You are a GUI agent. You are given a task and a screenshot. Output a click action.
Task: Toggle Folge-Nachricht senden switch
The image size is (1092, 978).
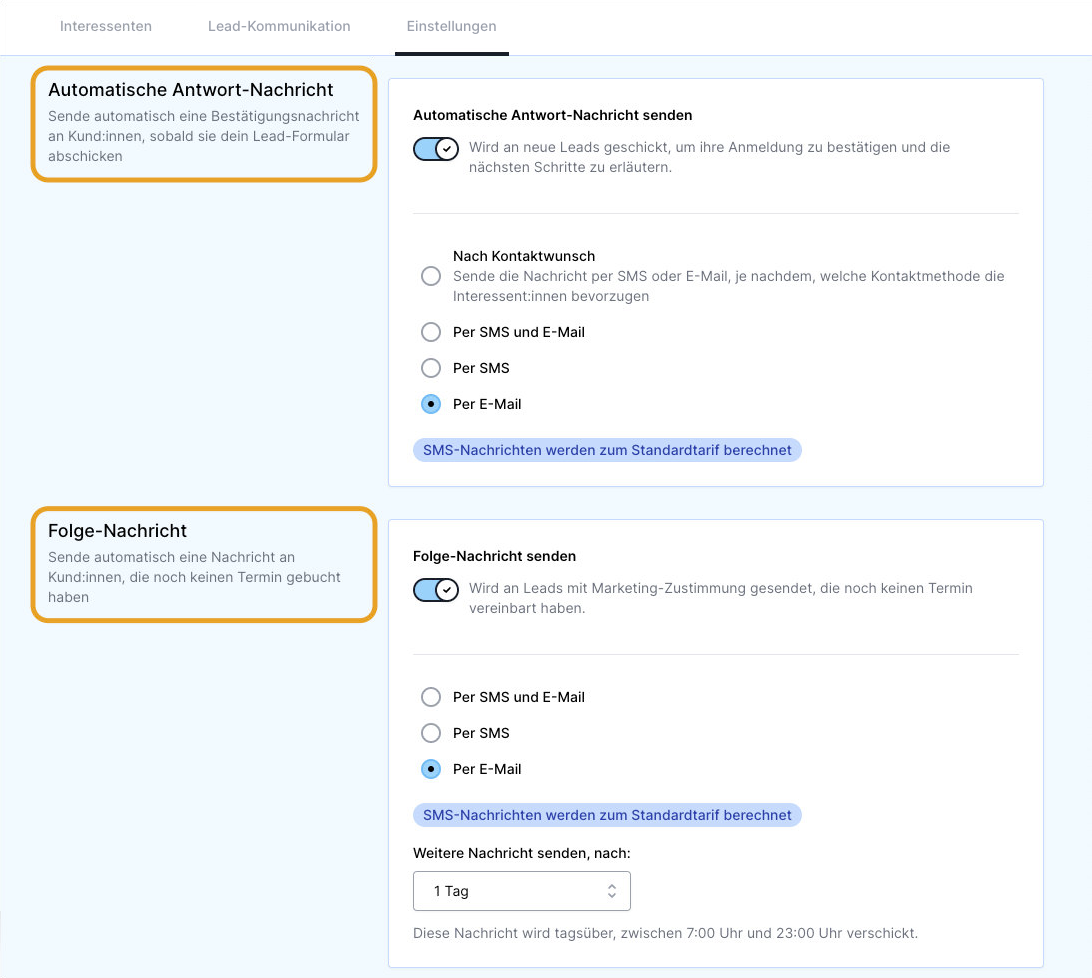coord(436,590)
